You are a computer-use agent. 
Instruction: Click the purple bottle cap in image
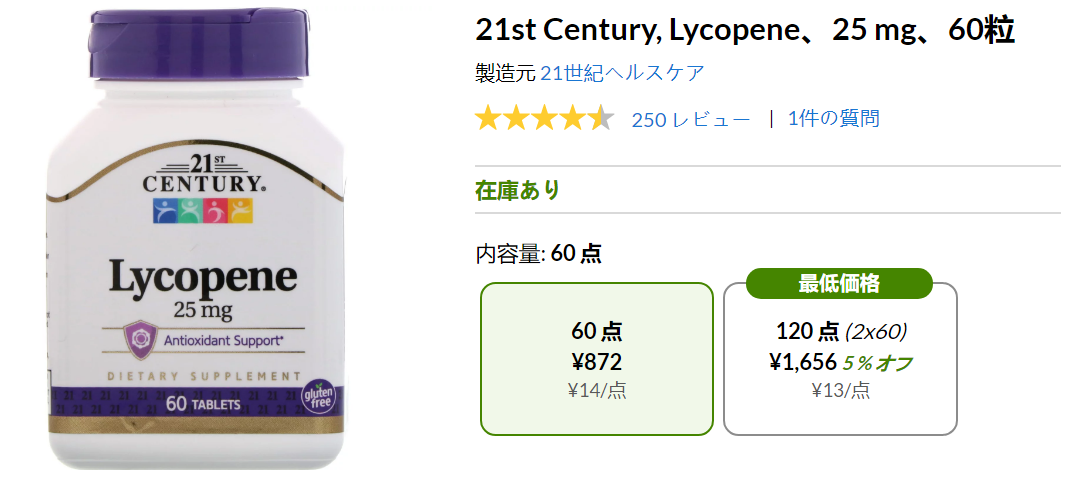click(198, 43)
